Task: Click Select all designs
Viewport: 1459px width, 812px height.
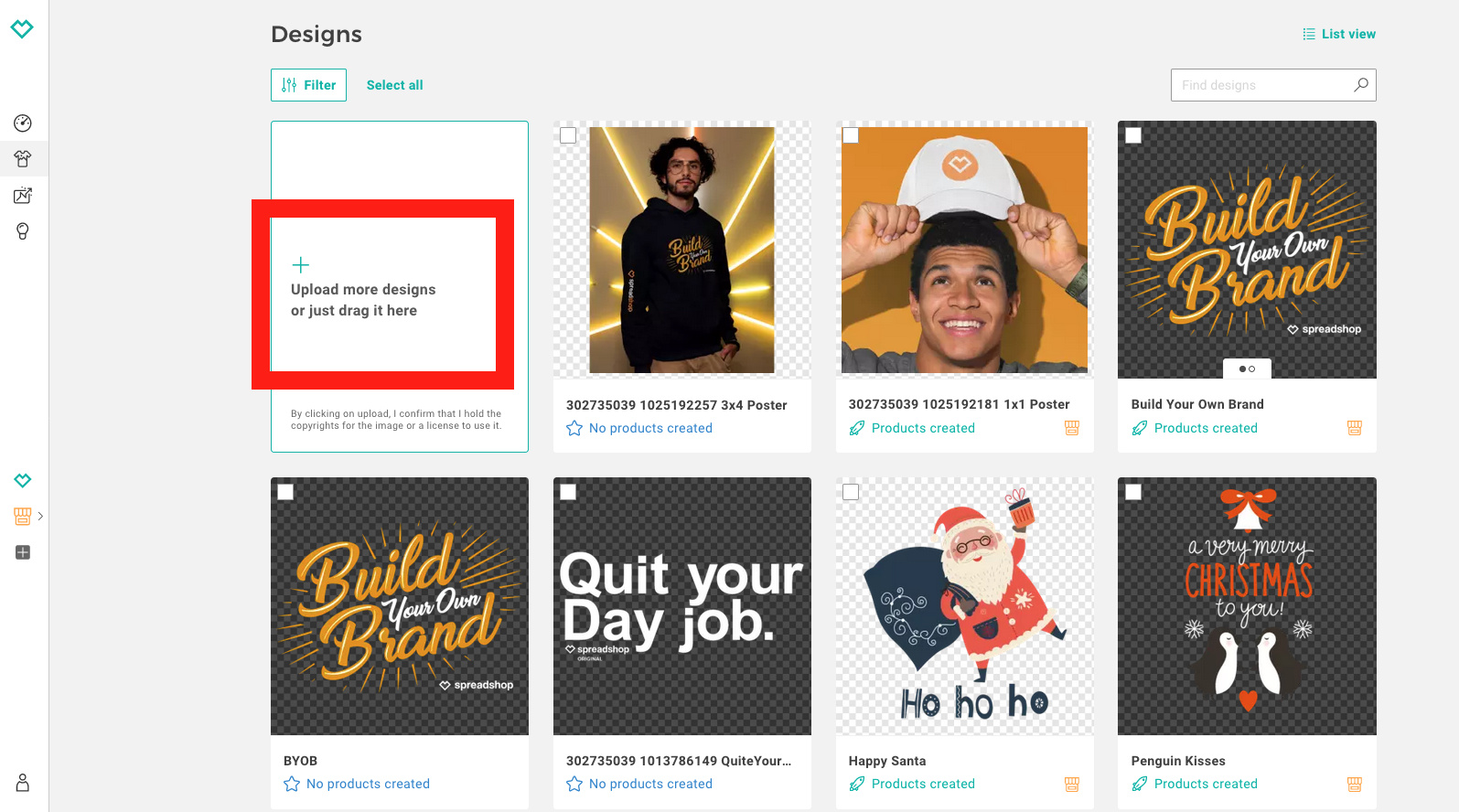Action: (x=394, y=85)
